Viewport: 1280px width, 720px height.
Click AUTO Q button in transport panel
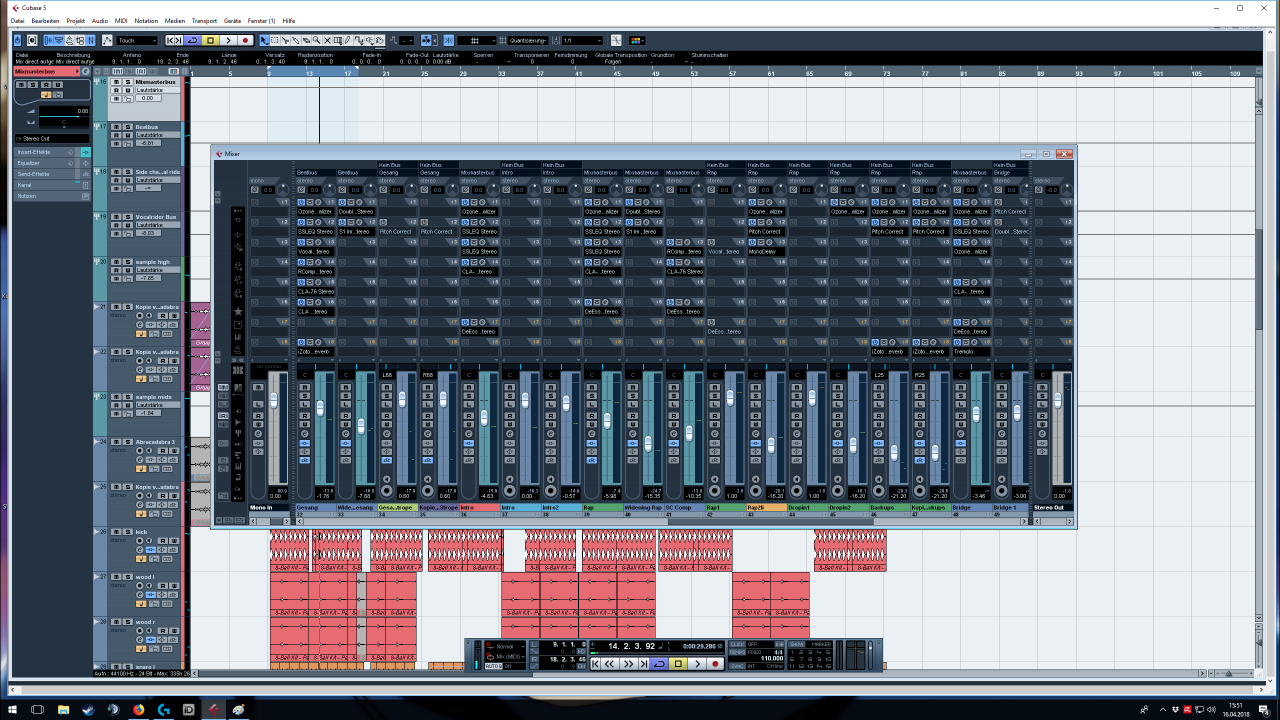494,666
